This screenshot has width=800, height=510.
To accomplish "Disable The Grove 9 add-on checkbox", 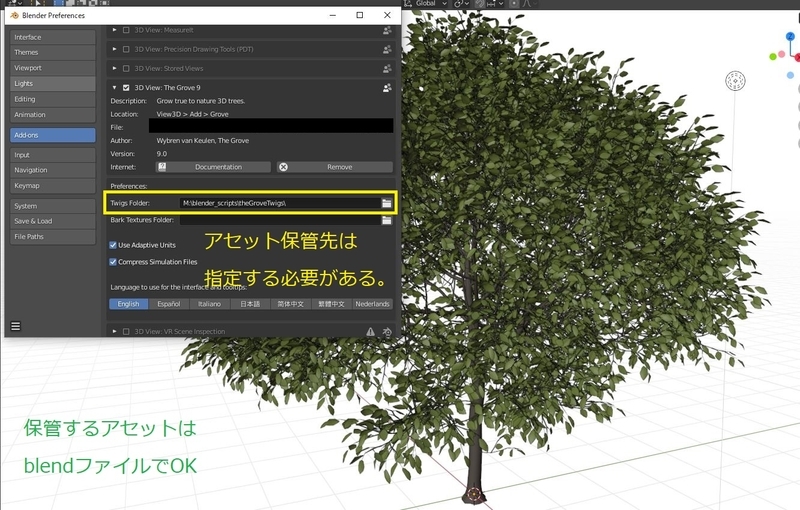I will click(126, 88).
